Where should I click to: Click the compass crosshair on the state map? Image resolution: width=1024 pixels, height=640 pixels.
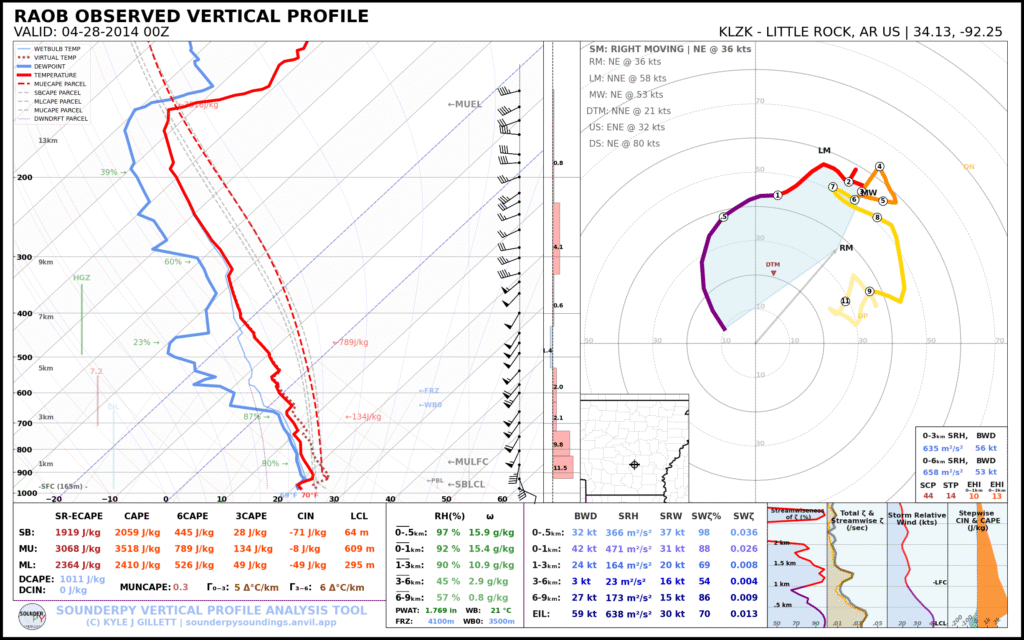pyautogui.click(x=635, y=463)
